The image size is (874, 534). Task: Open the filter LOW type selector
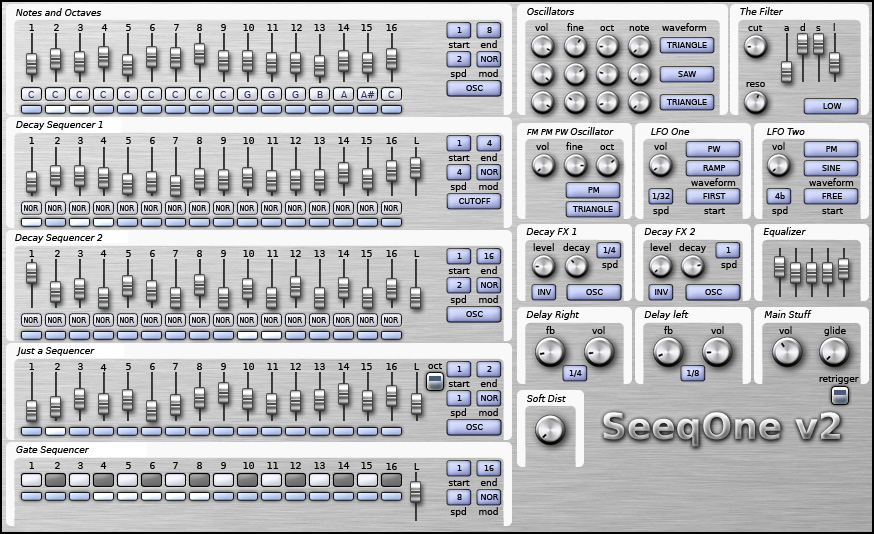pos(831,106)
